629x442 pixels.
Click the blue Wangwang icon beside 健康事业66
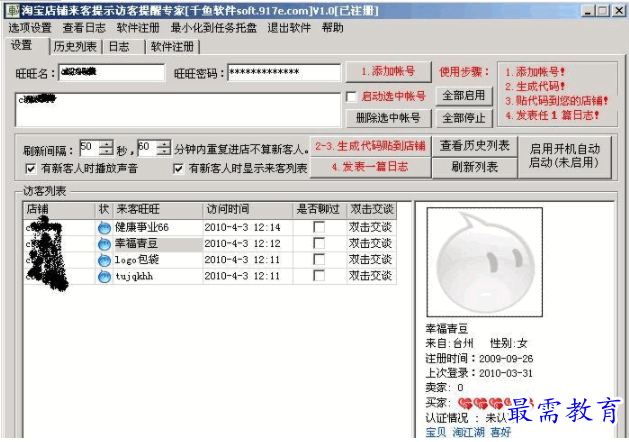click(104, 227)
